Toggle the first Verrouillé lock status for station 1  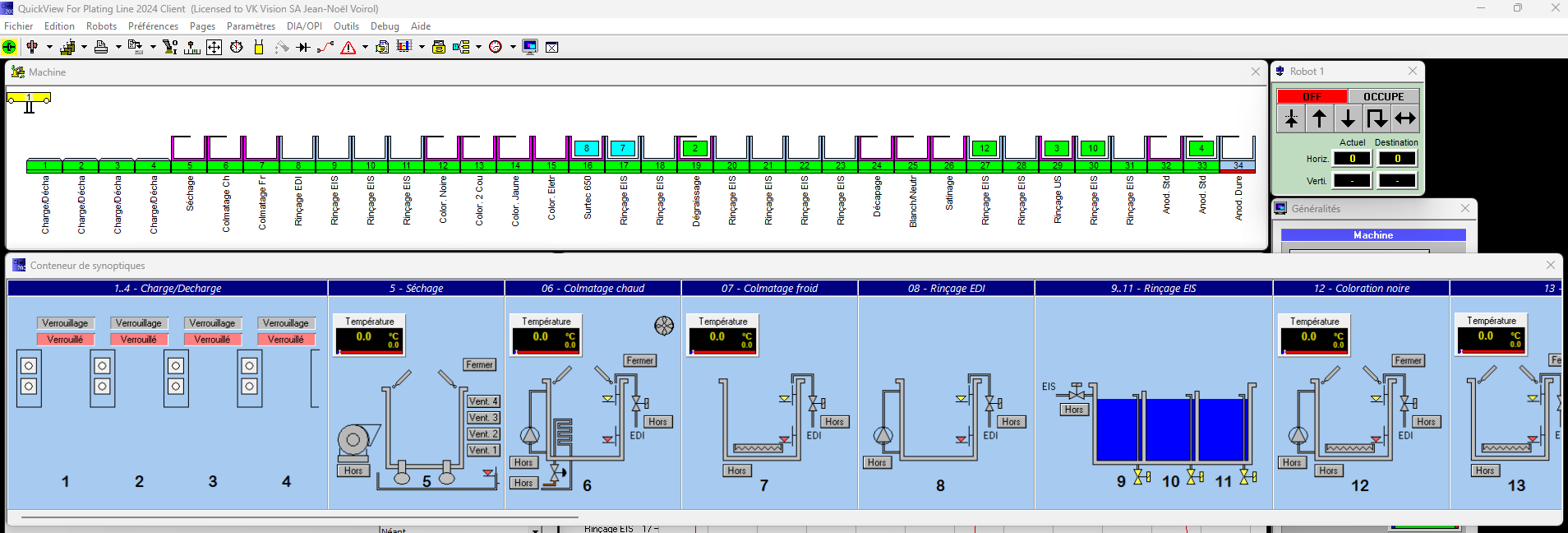(x=65, y=340)
